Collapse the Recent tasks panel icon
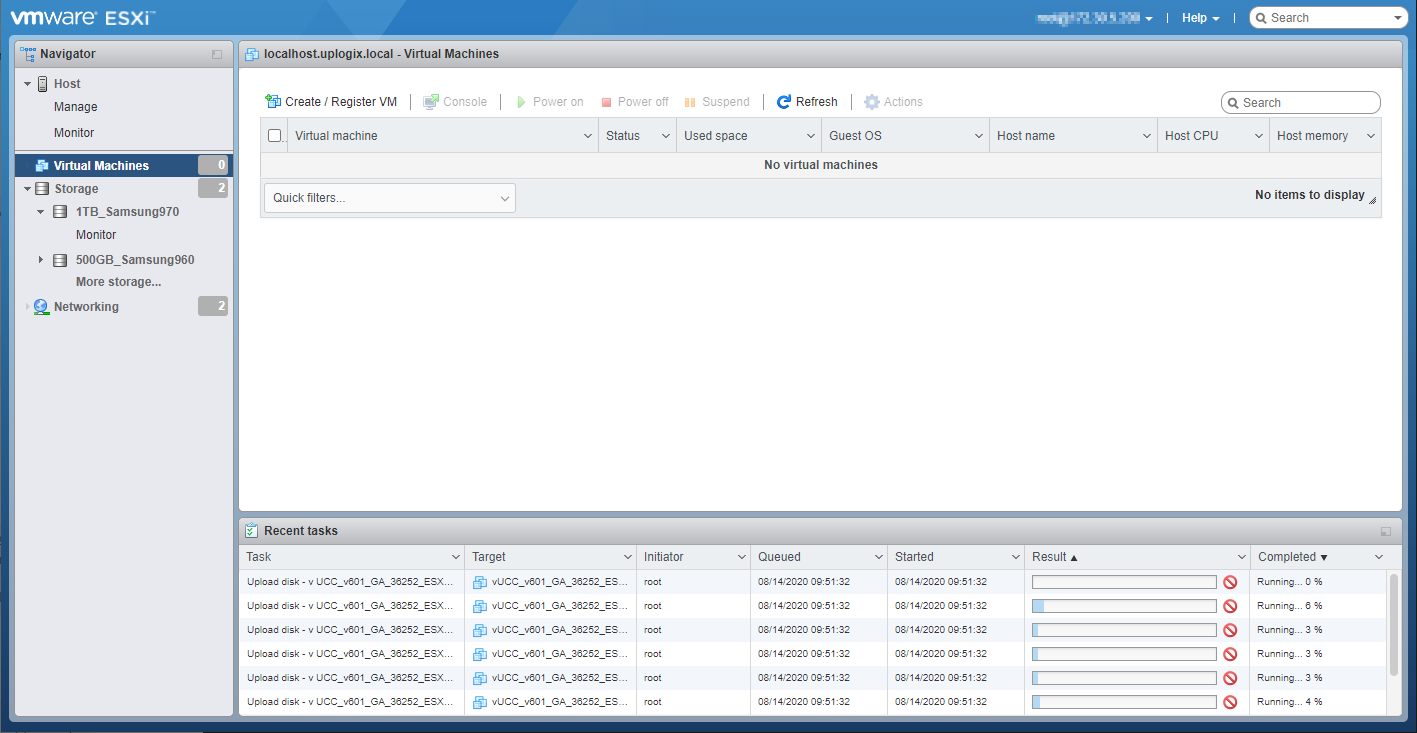This screenshot has height=733, width=1417. 1385,532
